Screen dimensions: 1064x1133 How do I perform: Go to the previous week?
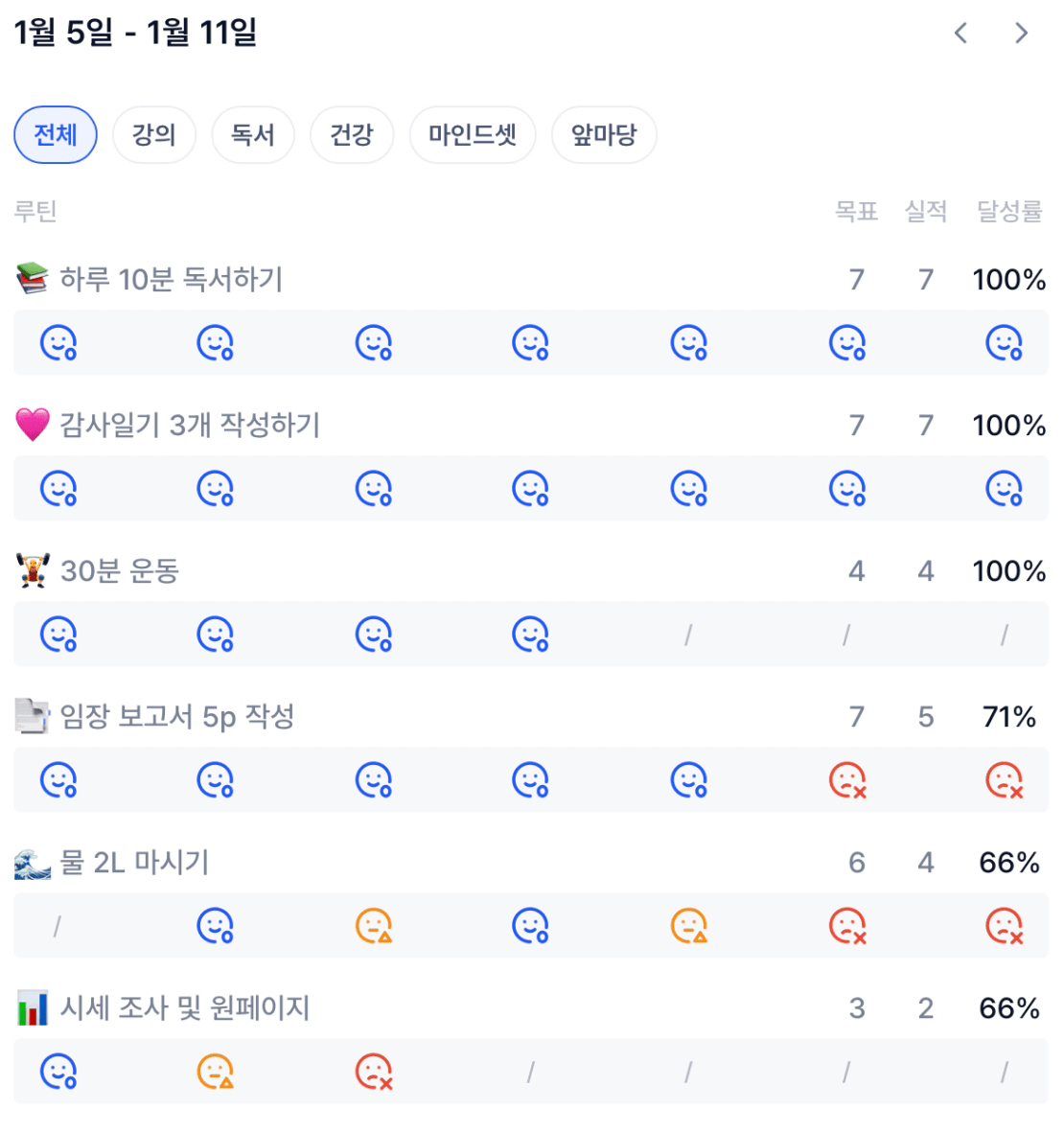960,34
